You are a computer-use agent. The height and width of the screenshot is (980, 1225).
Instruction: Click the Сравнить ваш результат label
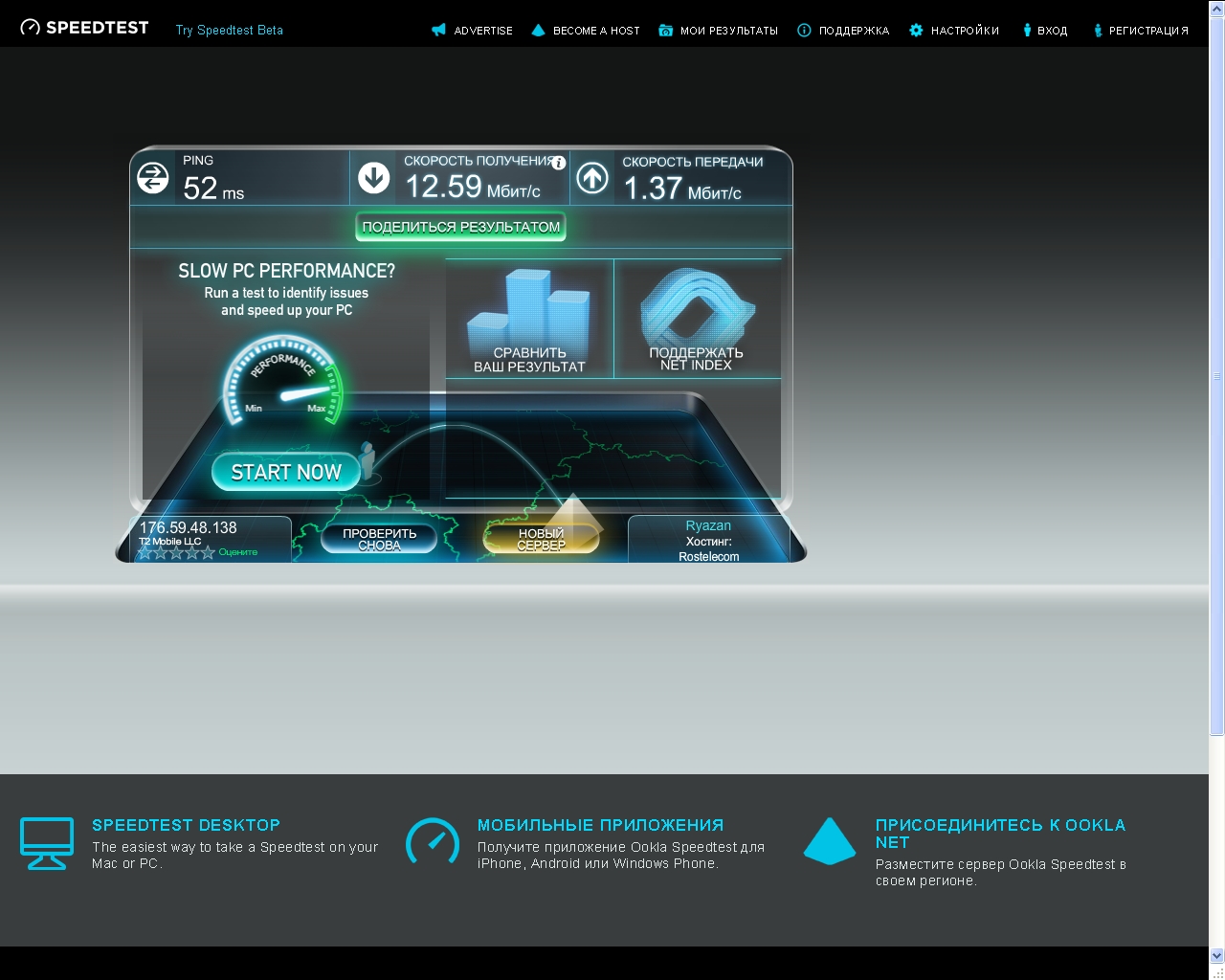[x=529, y=360]
